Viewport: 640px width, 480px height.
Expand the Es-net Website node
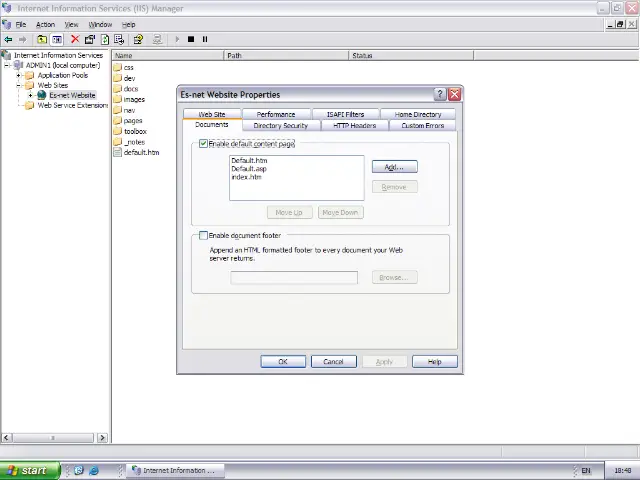click(x=31, y=96)
